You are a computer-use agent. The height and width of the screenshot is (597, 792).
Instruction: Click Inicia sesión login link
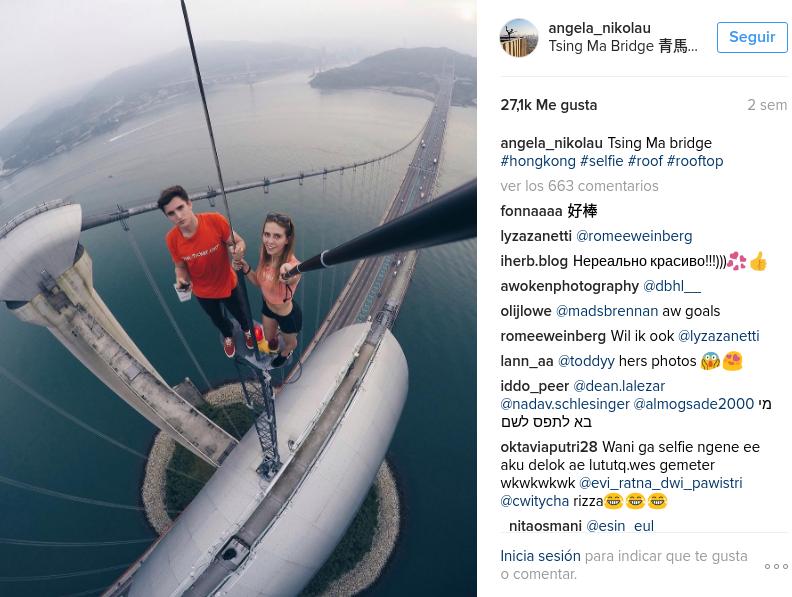540,556
